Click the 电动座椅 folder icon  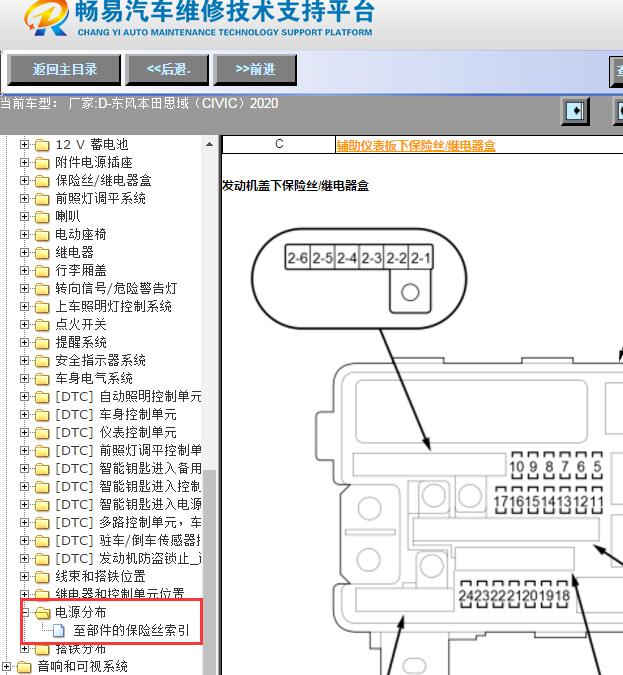click(42, 235)
